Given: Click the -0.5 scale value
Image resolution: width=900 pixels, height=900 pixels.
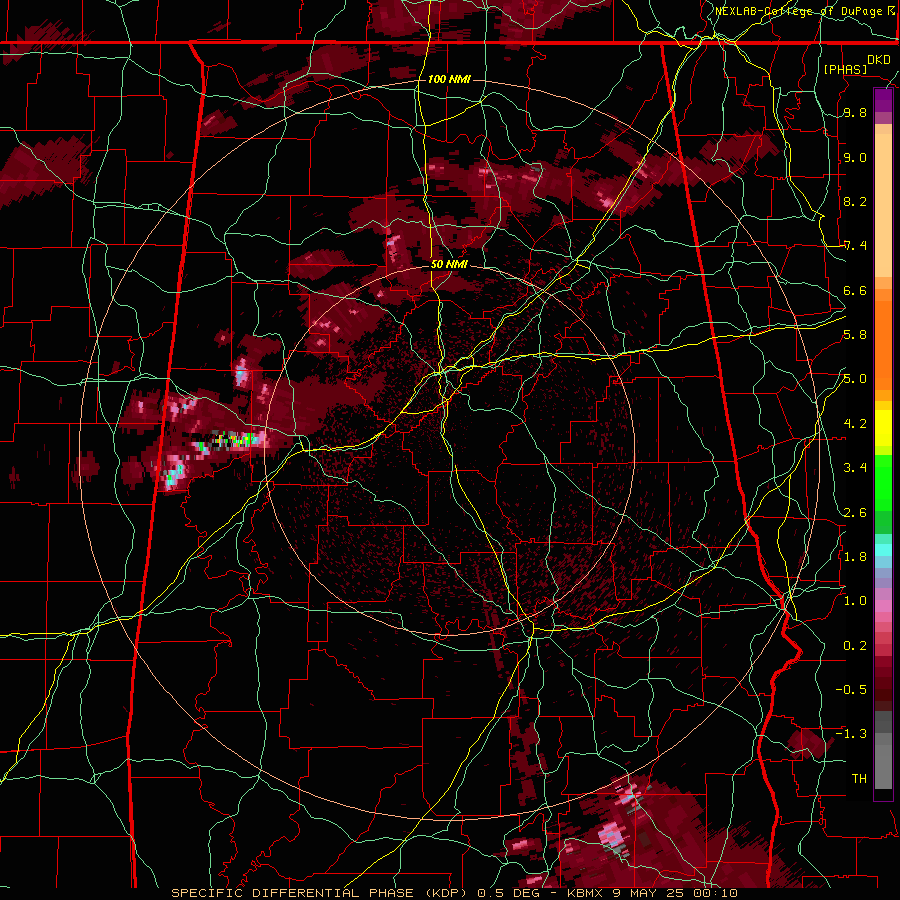Looking at the screenshot, I should (x=851, y=690).
